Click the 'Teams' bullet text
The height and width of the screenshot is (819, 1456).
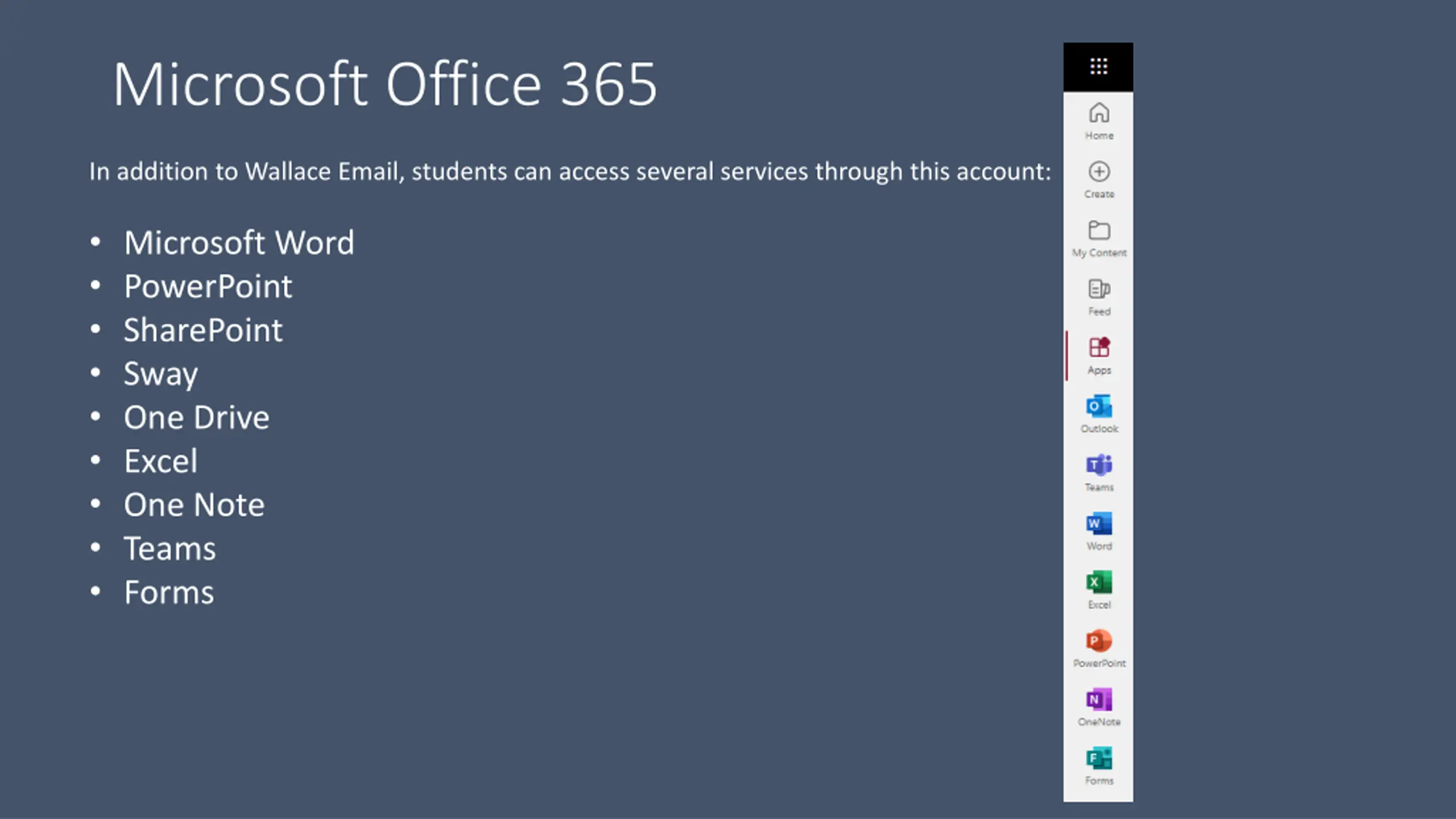pyautogui.click(x=170, y=548)
